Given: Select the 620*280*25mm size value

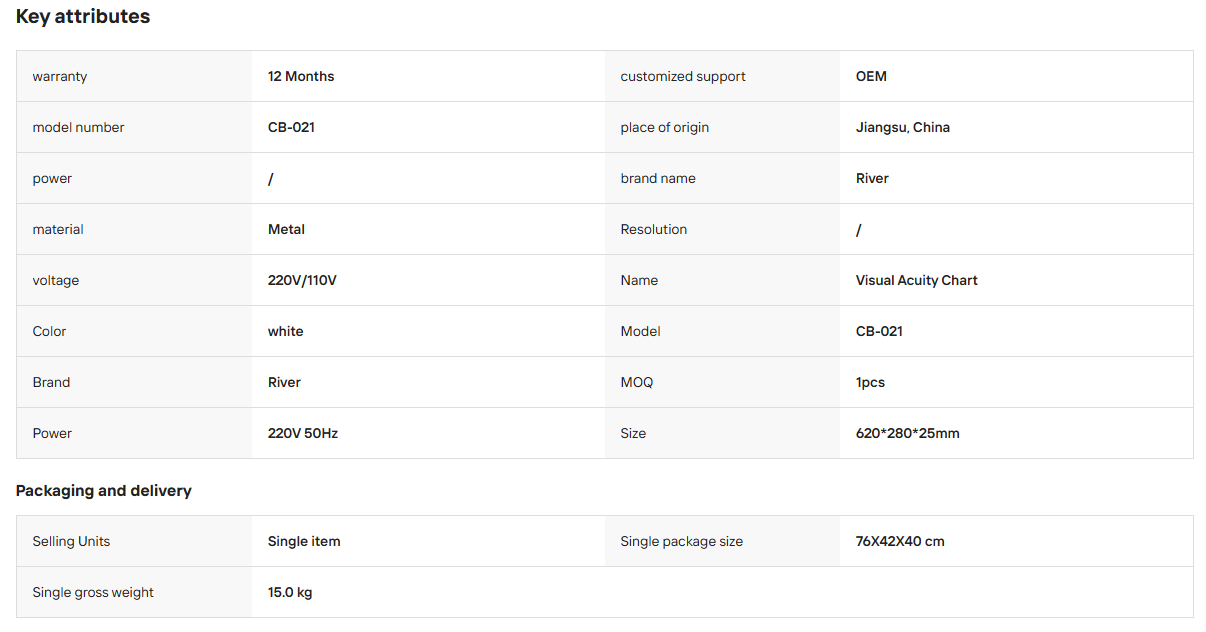Looking at the screenshot, I should click(908, 434).
